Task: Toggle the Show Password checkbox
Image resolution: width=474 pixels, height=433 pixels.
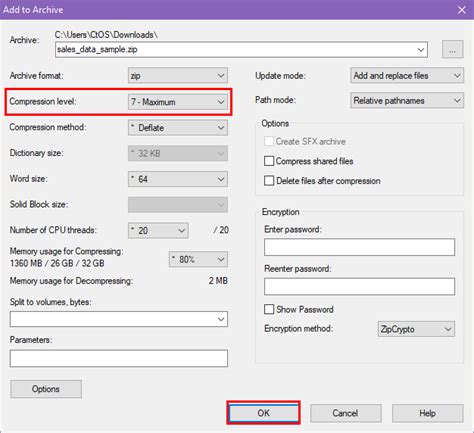Action: pos(269,309)
